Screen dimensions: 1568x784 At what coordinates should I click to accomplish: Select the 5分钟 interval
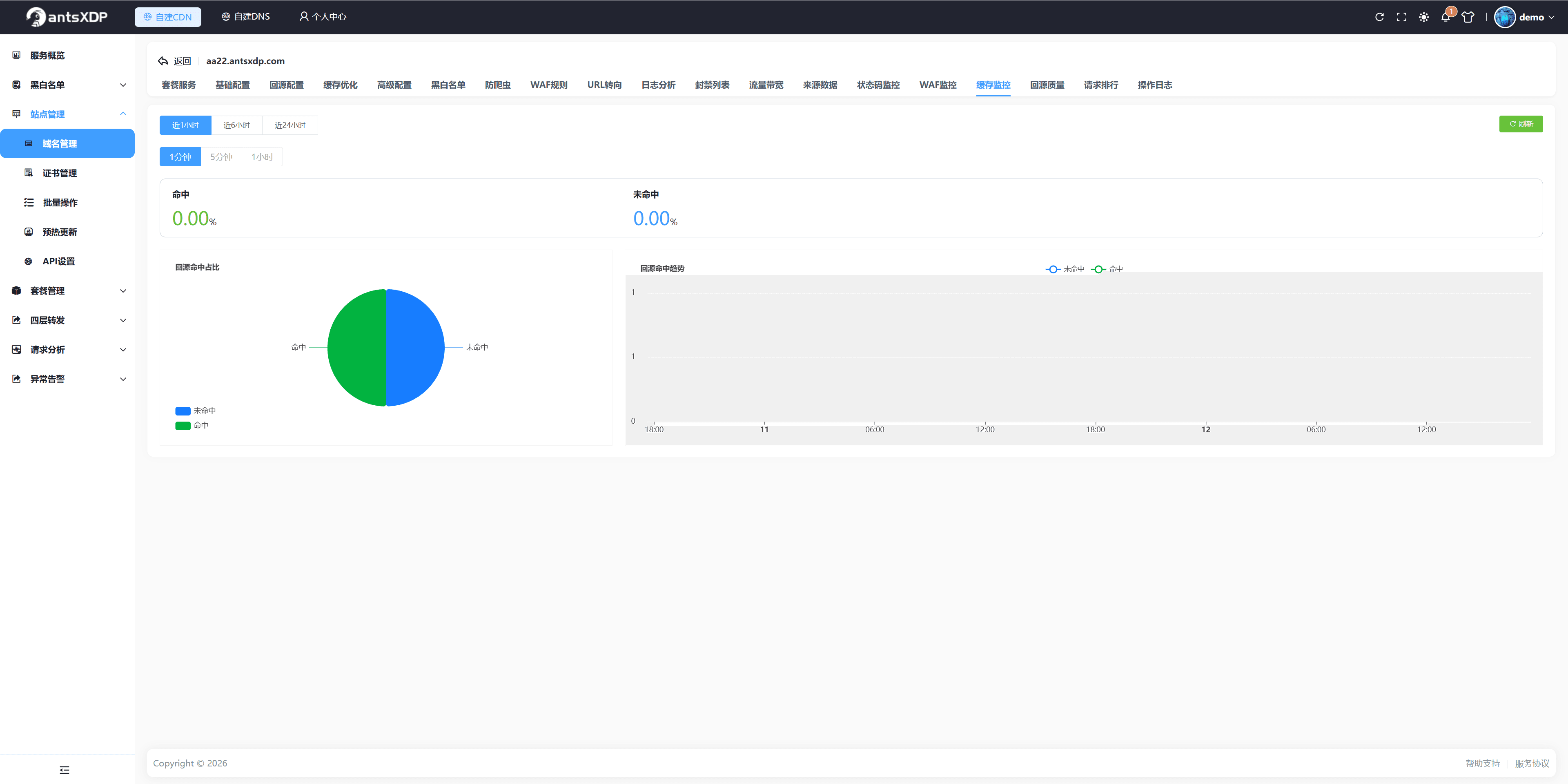(221, 156)
